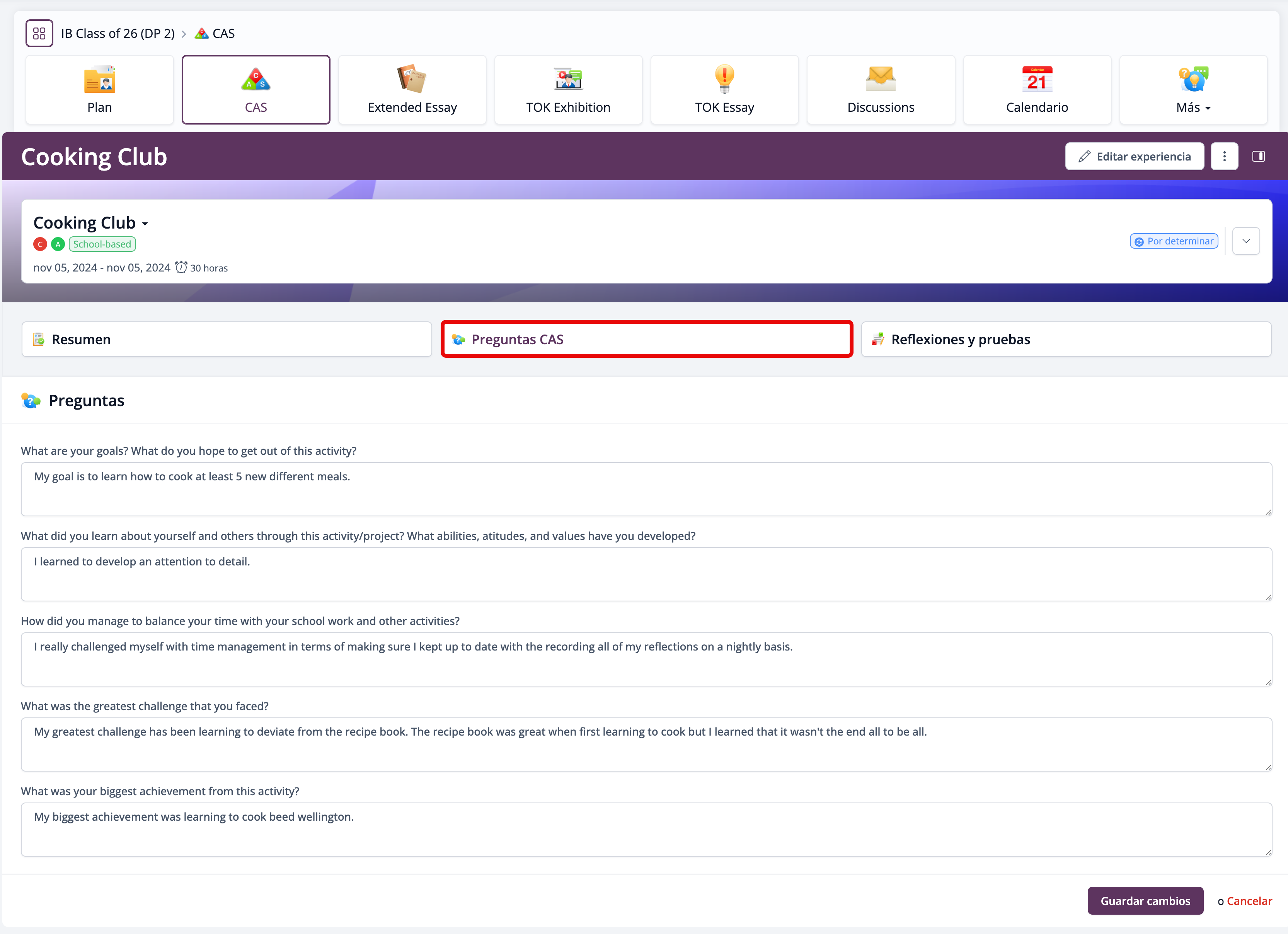Expand the Más dropdown menu
Image resolution: width=1288 pixels, height=934 pixels.
[x=1193, y=108]
